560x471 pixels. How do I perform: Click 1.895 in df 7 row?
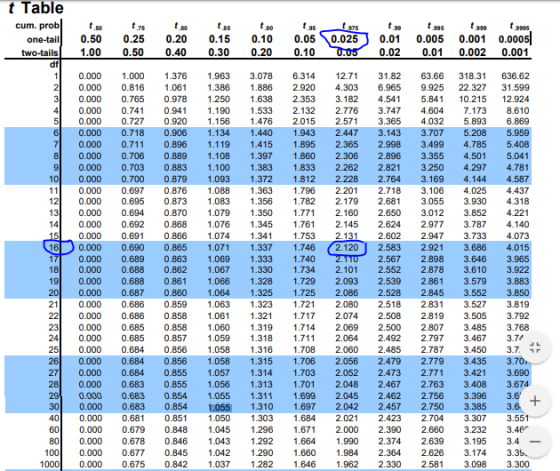point(304,145)
